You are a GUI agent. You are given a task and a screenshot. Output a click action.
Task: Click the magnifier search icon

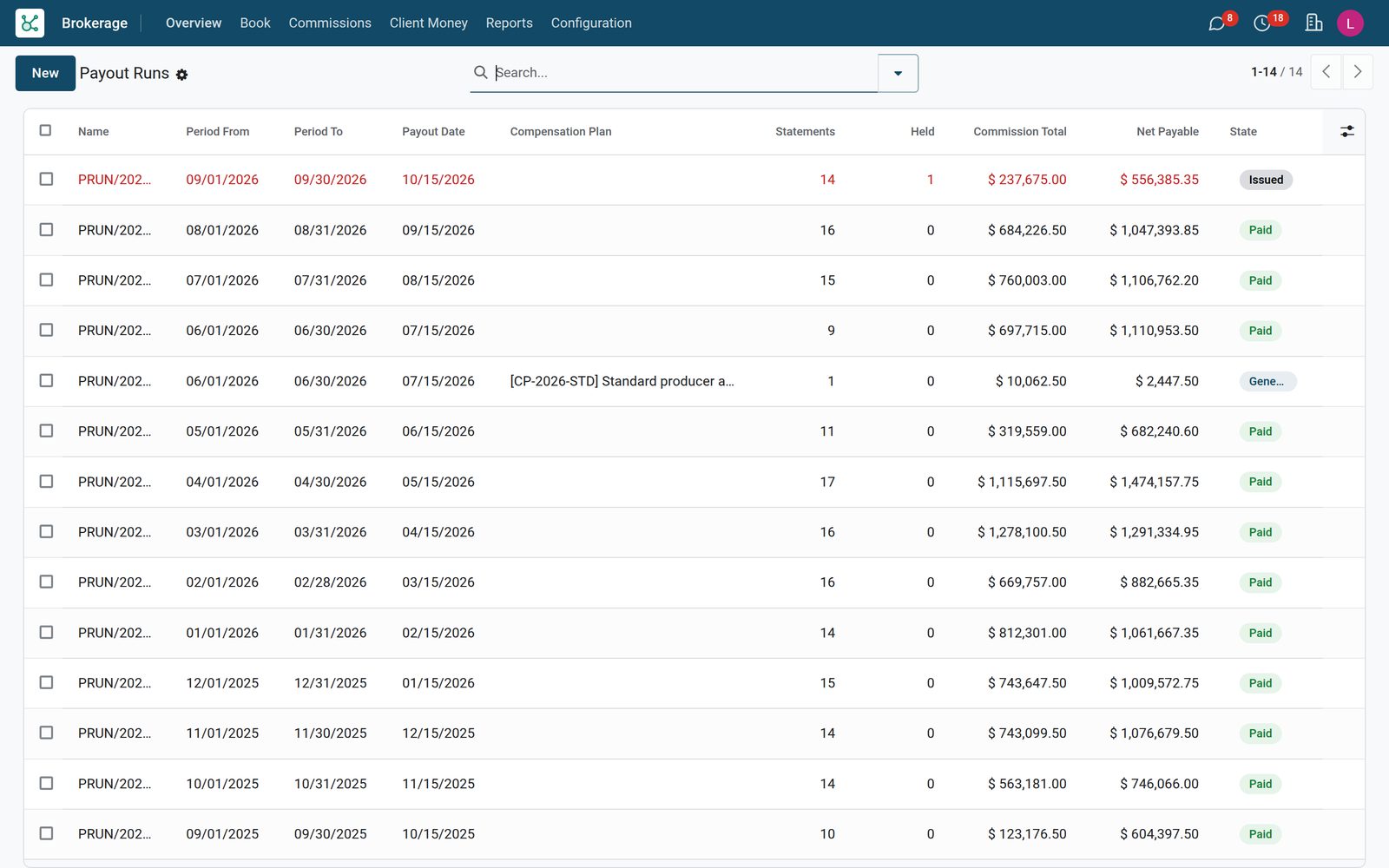480,72
